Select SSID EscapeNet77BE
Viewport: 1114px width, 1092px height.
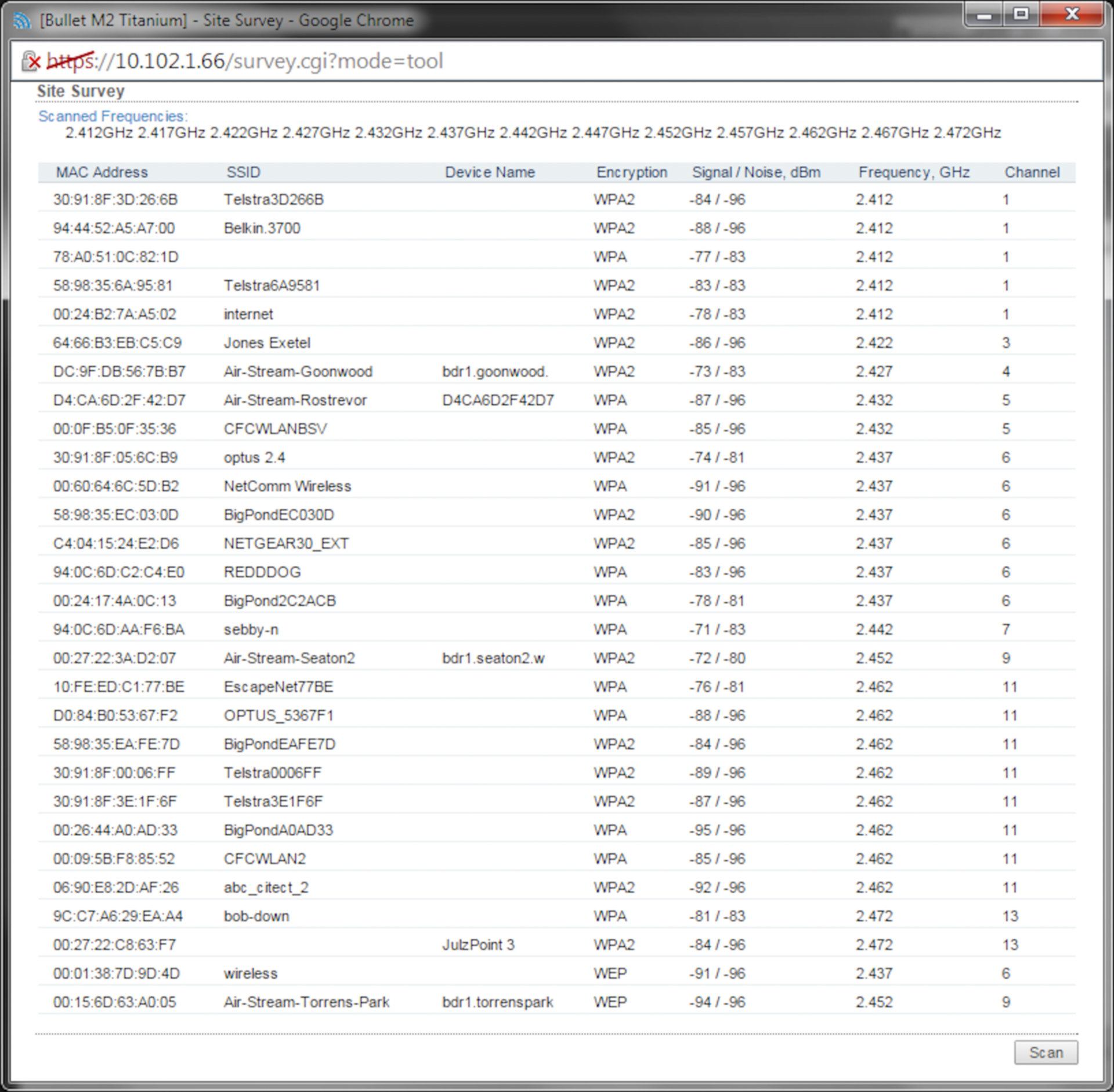278,686
